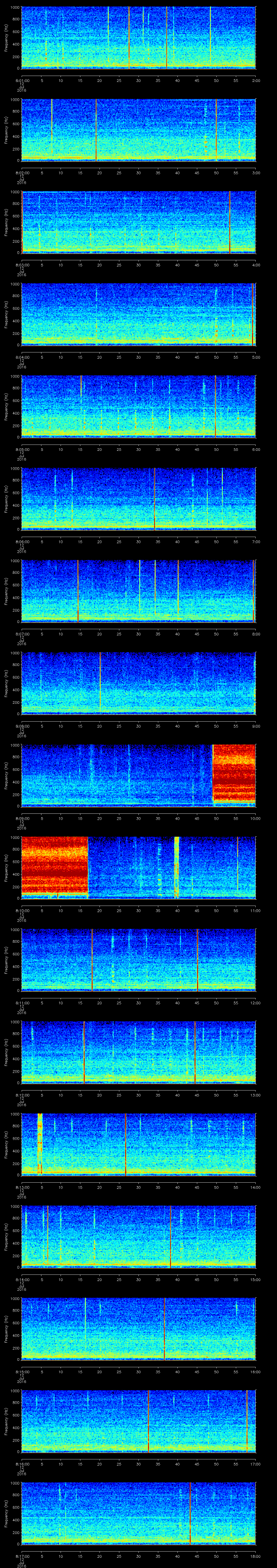
Task: Click the '8:00' end time label of the 8:07:00 panel
Action: coord(256,634)
